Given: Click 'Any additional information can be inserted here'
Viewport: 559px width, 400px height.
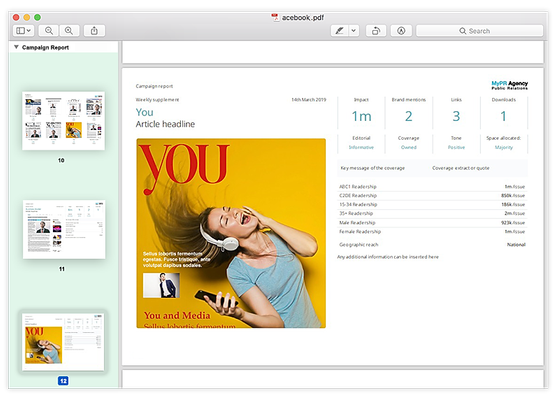Looking at the screenshot, I should (388, 257).
